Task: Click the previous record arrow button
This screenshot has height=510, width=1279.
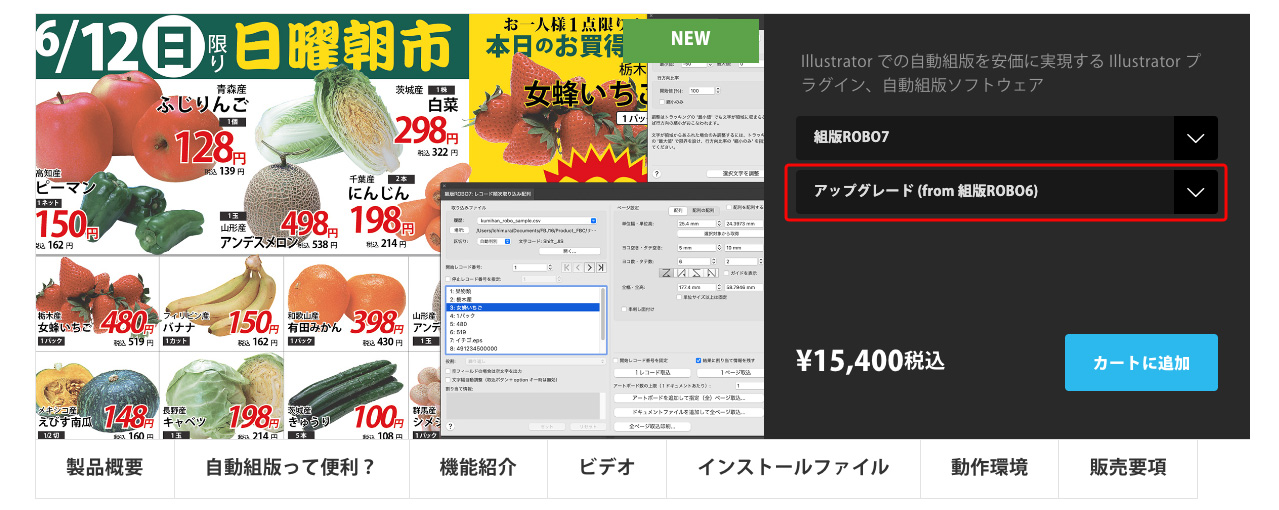Action: point(576,268)
